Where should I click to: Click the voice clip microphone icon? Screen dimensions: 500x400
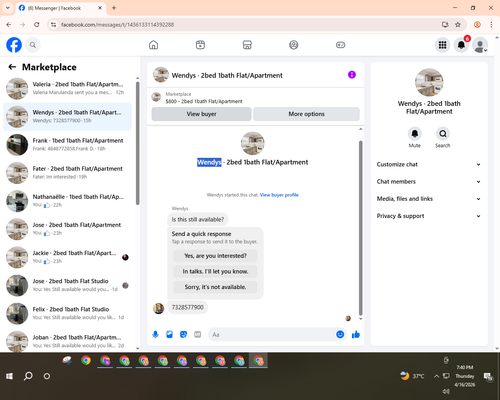point(155,334)
